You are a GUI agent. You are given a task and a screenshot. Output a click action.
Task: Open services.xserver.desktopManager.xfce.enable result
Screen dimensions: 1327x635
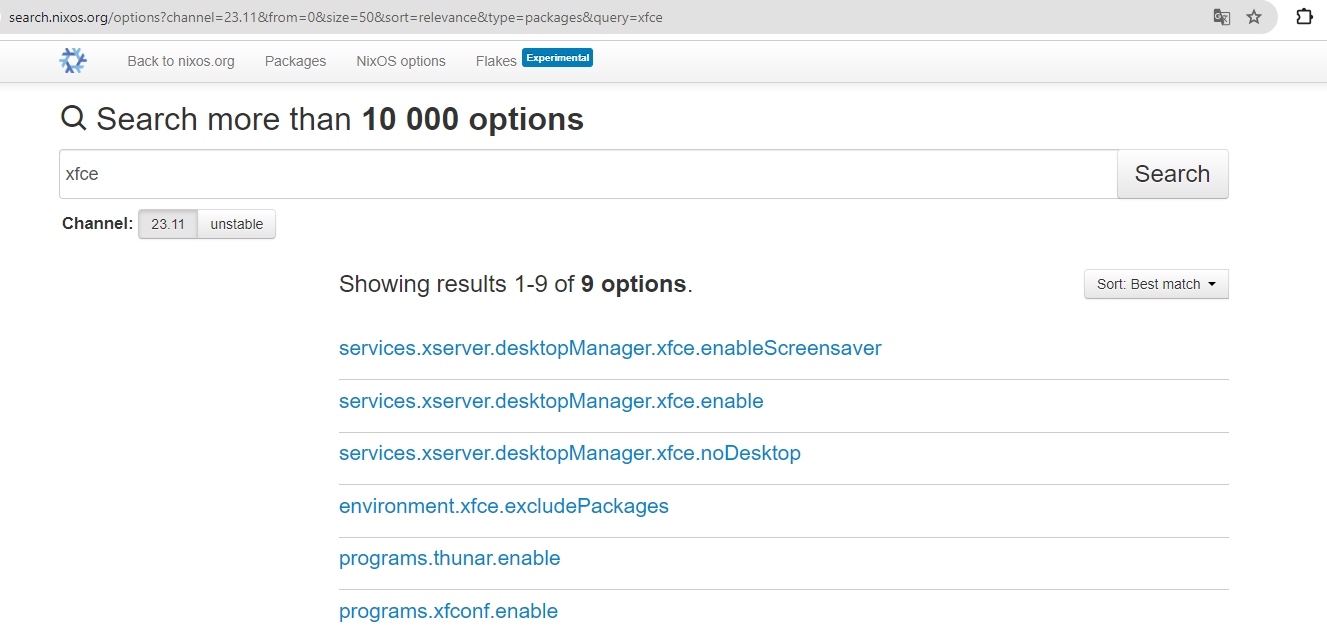551,401
